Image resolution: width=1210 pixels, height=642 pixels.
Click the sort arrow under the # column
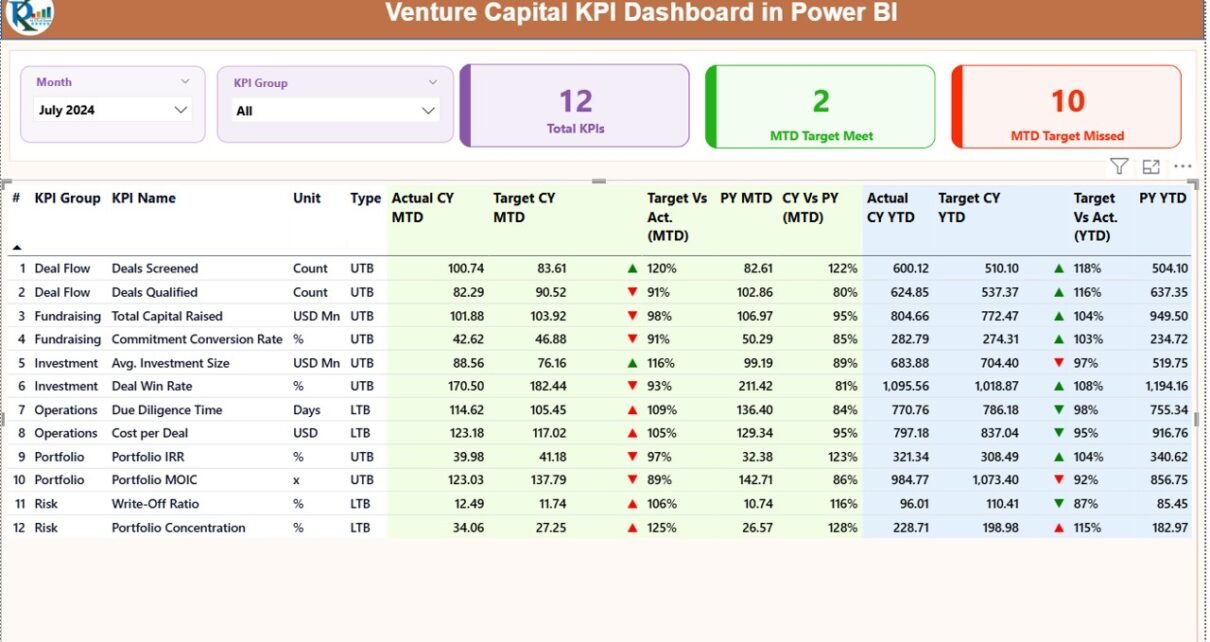[x=17, y=247]
